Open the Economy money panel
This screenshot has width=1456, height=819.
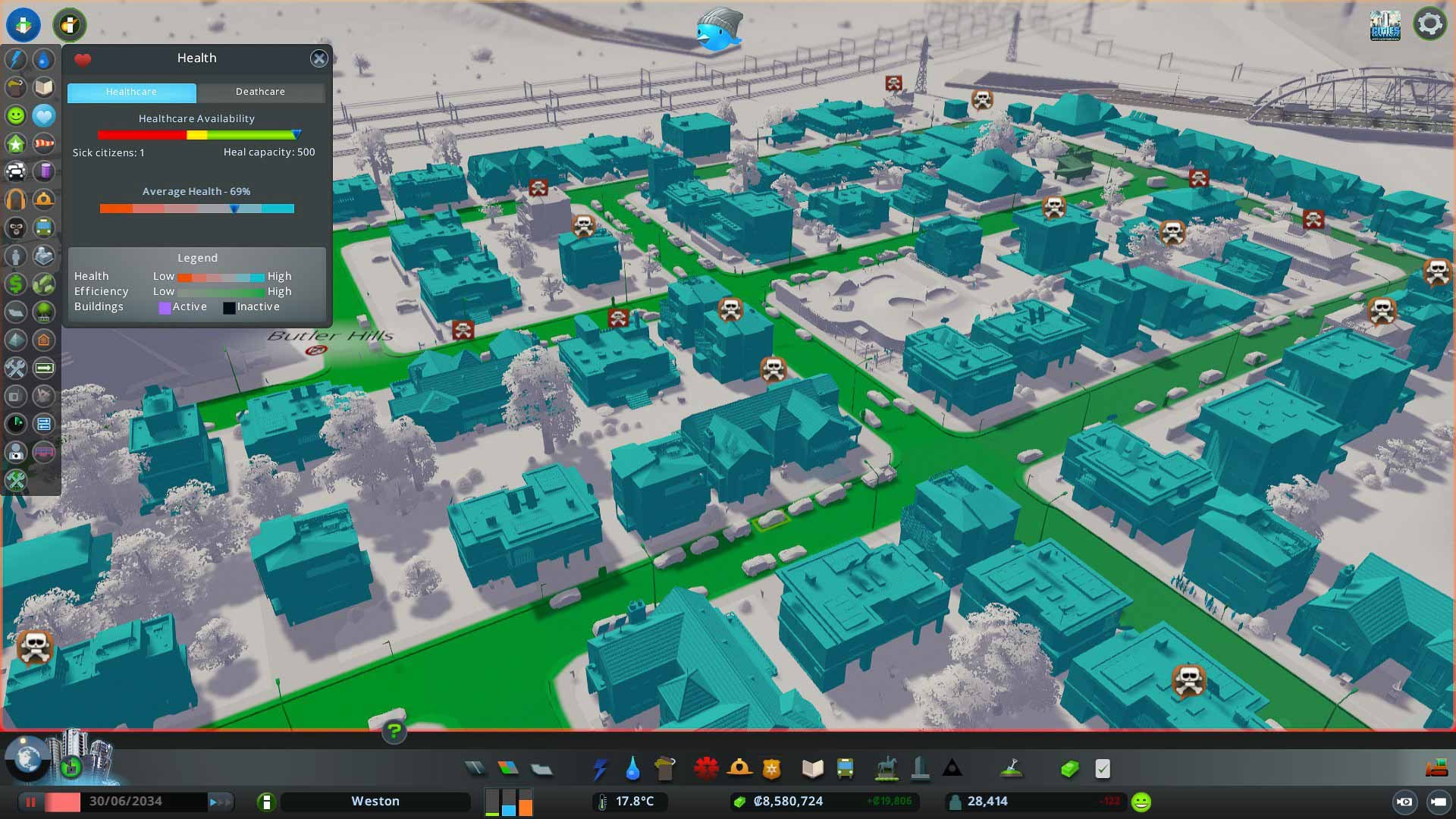1069,769
